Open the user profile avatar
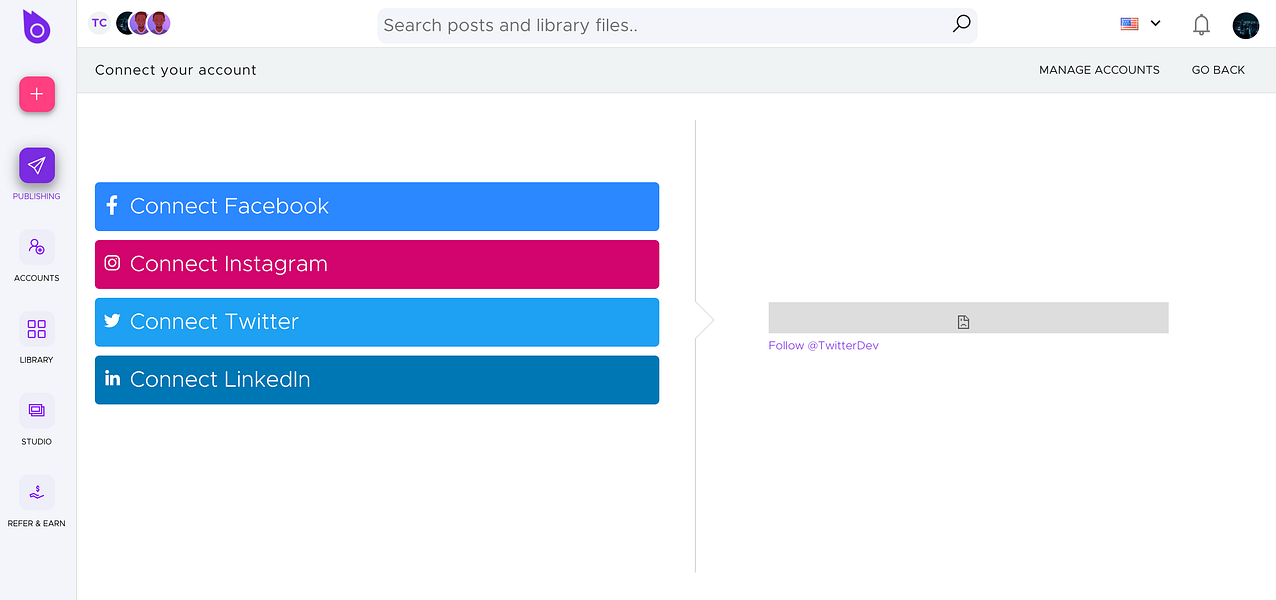Image resolution: width=1276 pixels, height=600 pixels. tap(1246, 25)
